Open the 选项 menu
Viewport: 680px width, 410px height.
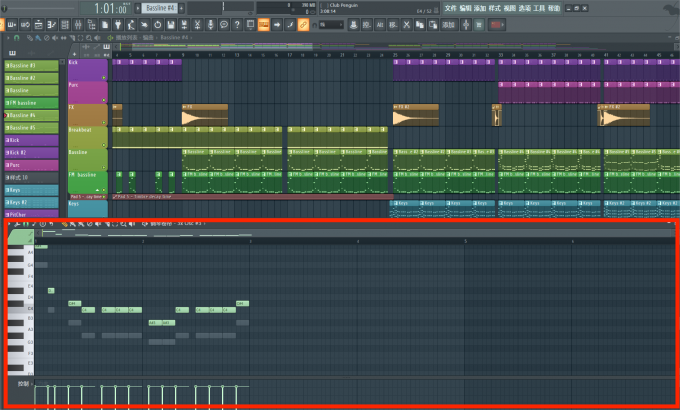coord(524,8)
